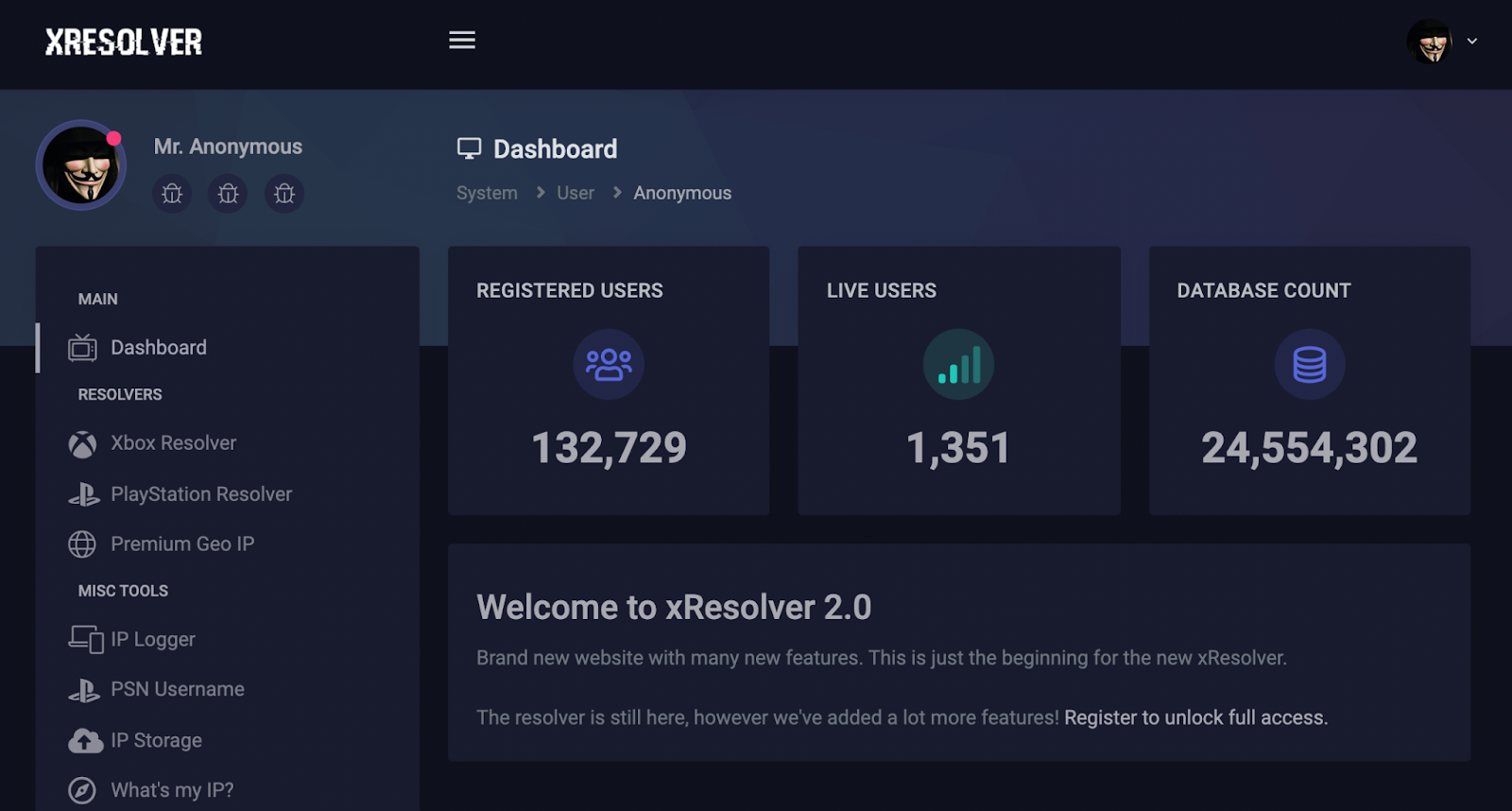Expand the user dropdown chevron beside top avatar
The width and height of the screenshot is (1512, 811).
pos(1471,42)
